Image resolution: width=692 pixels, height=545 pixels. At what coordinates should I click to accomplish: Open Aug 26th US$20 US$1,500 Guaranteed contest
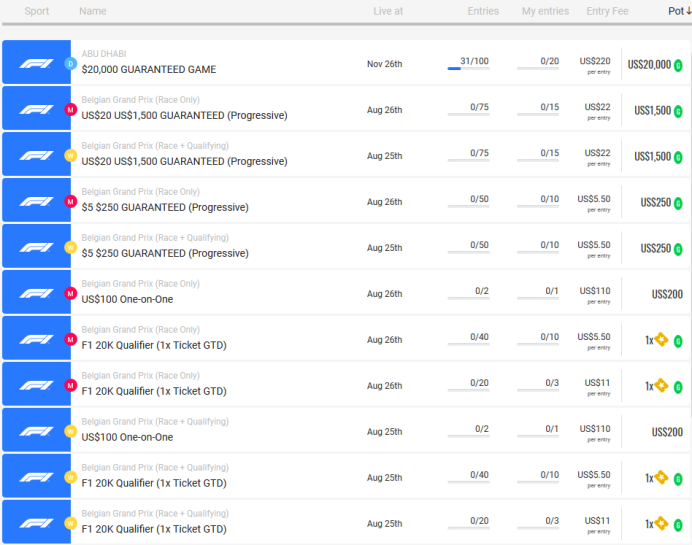(184, 115)
